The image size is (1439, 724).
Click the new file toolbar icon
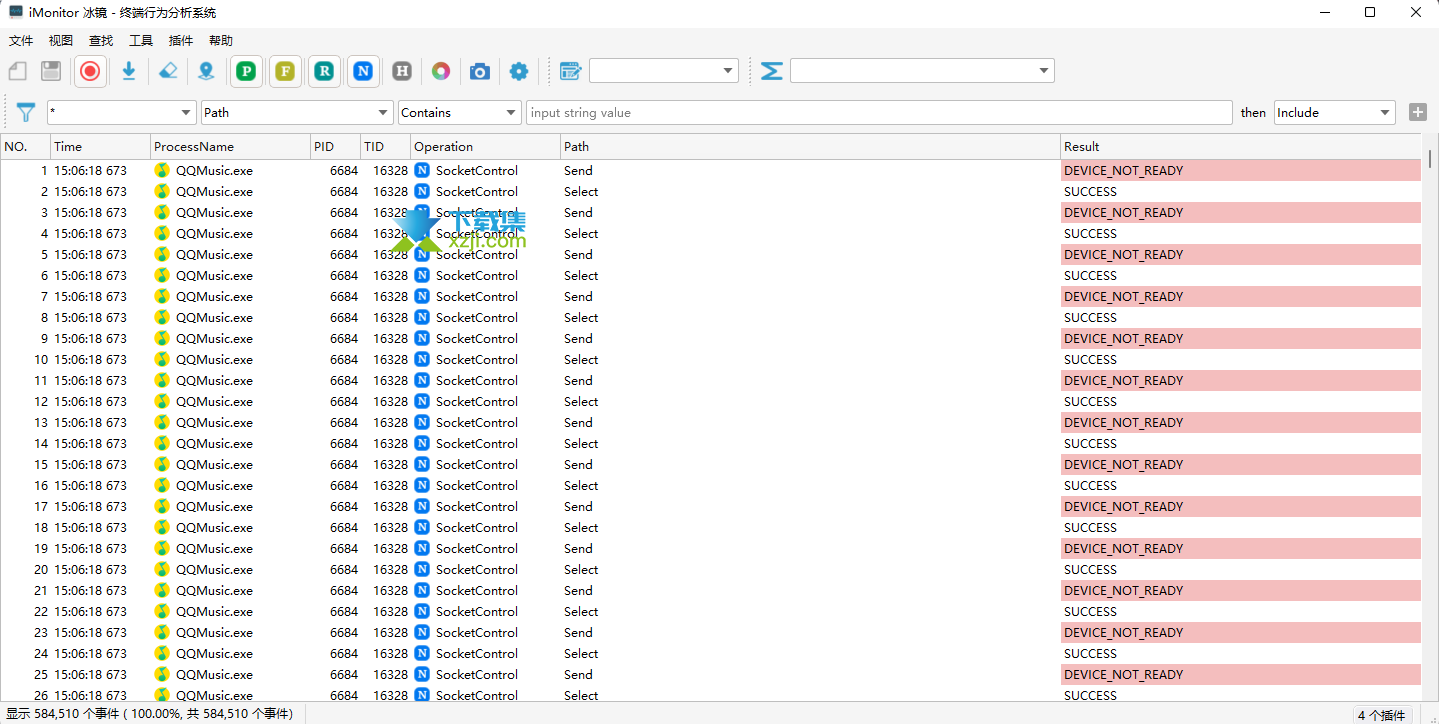tap(18, 71)
